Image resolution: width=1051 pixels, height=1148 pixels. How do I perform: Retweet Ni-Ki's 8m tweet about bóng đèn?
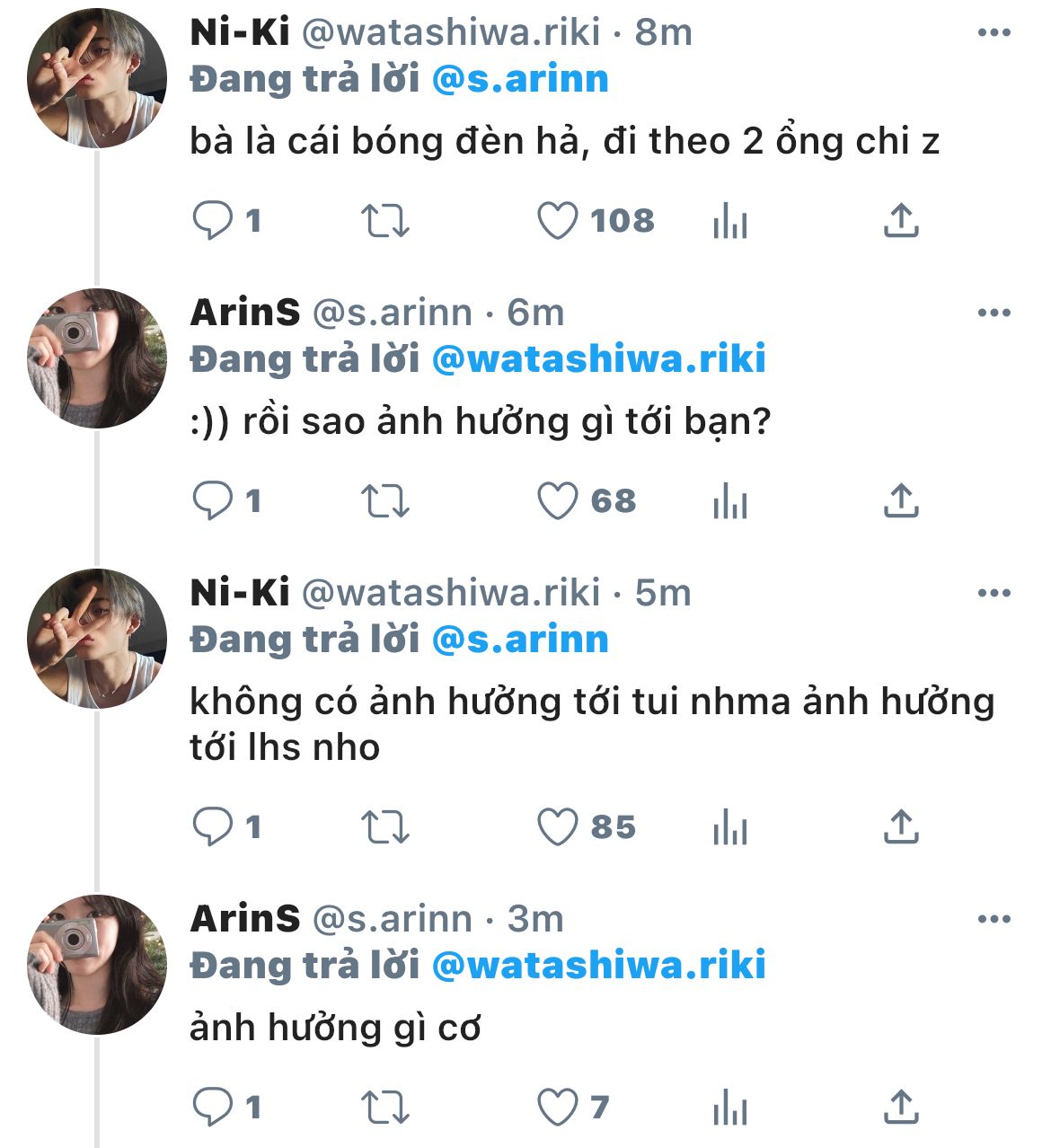(x=384, y=221)
